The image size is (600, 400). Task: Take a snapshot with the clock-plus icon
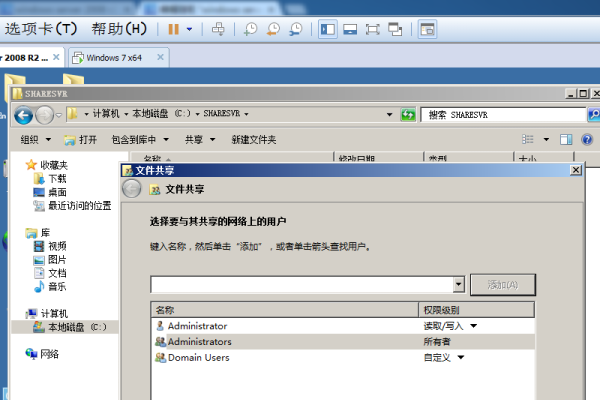click(x=251, y=29)
